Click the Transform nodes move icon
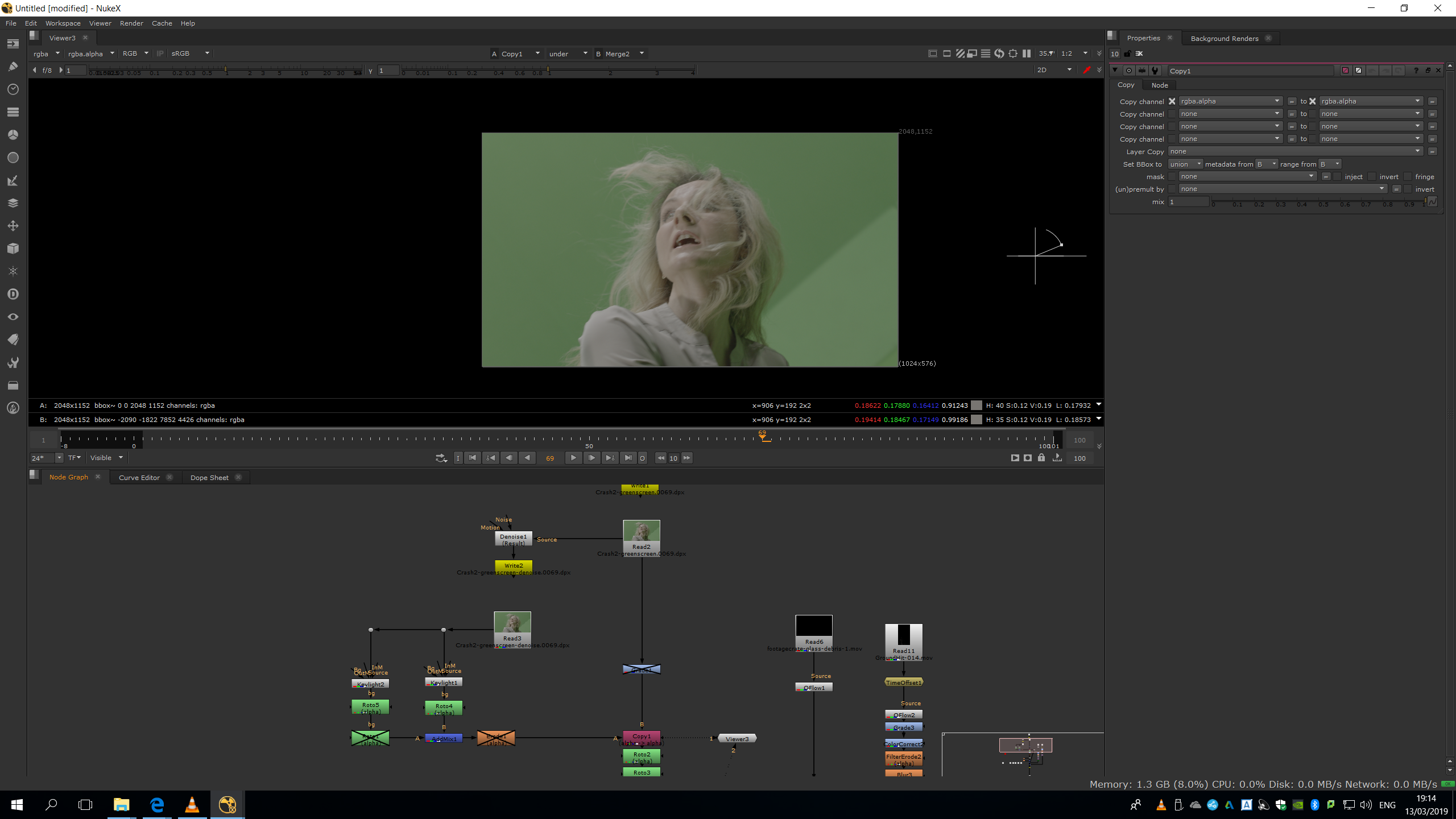This screenshot has height=819, width=1456. [13, 226]
